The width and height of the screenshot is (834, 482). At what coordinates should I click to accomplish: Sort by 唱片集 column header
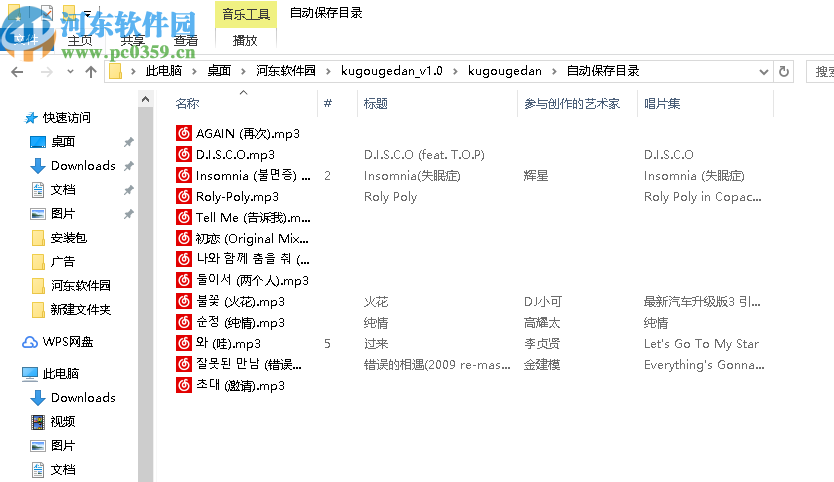(x=662, y=104)
